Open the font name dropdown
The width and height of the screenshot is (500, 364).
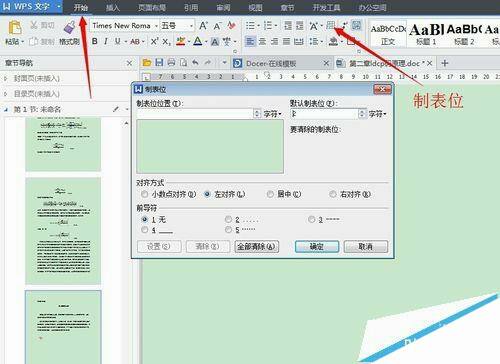(x=156, y=26)
